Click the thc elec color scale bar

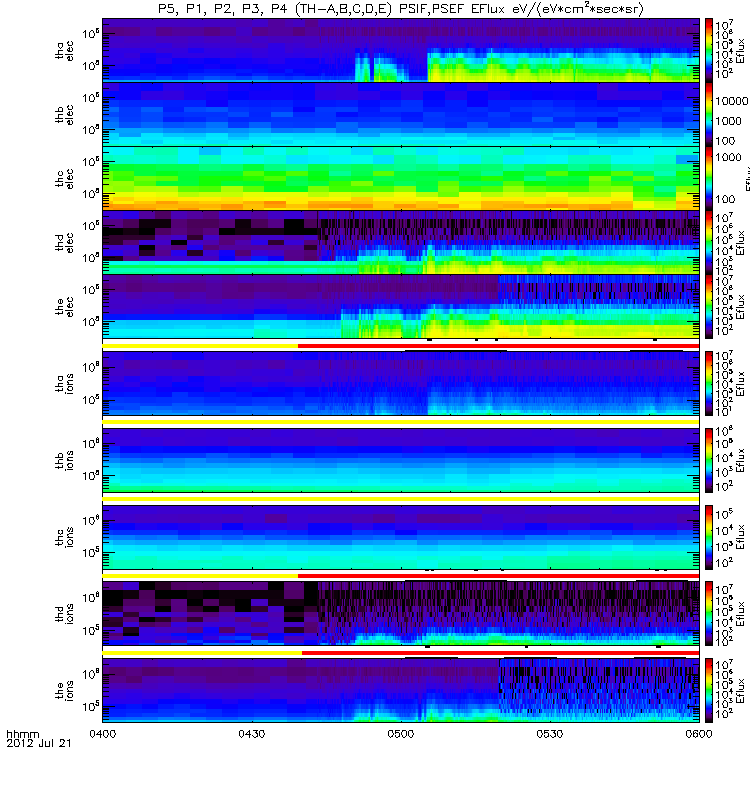tap(709, 179)
